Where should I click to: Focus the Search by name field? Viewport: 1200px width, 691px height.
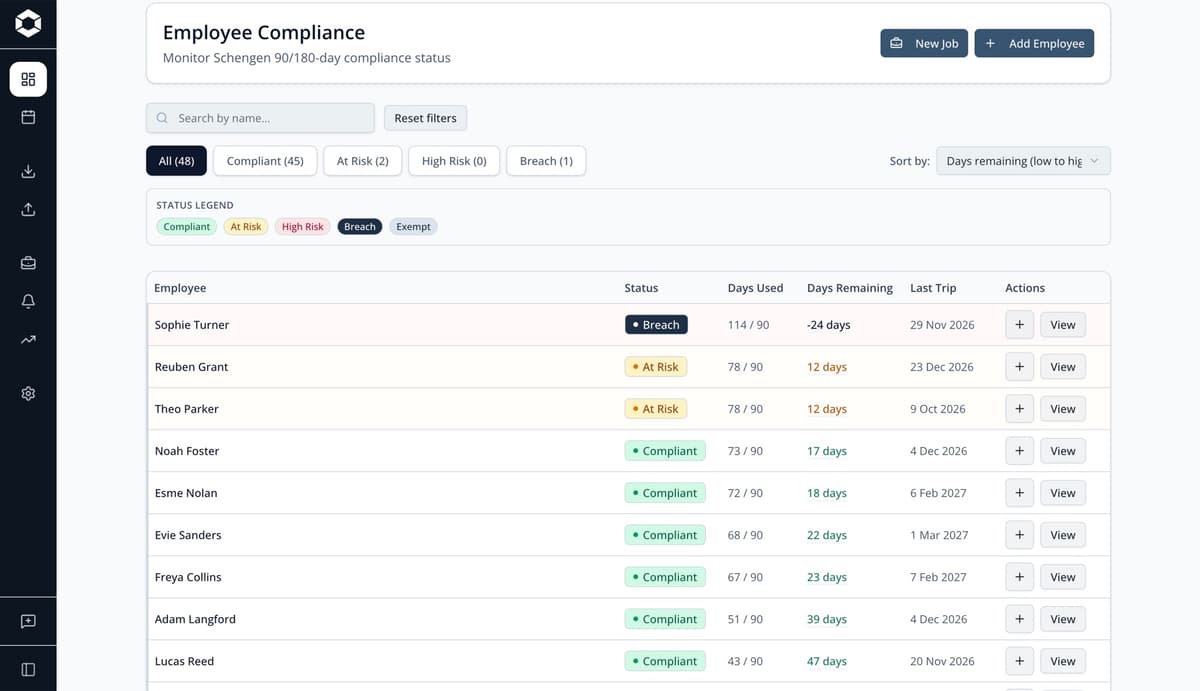tap(260, 118)
